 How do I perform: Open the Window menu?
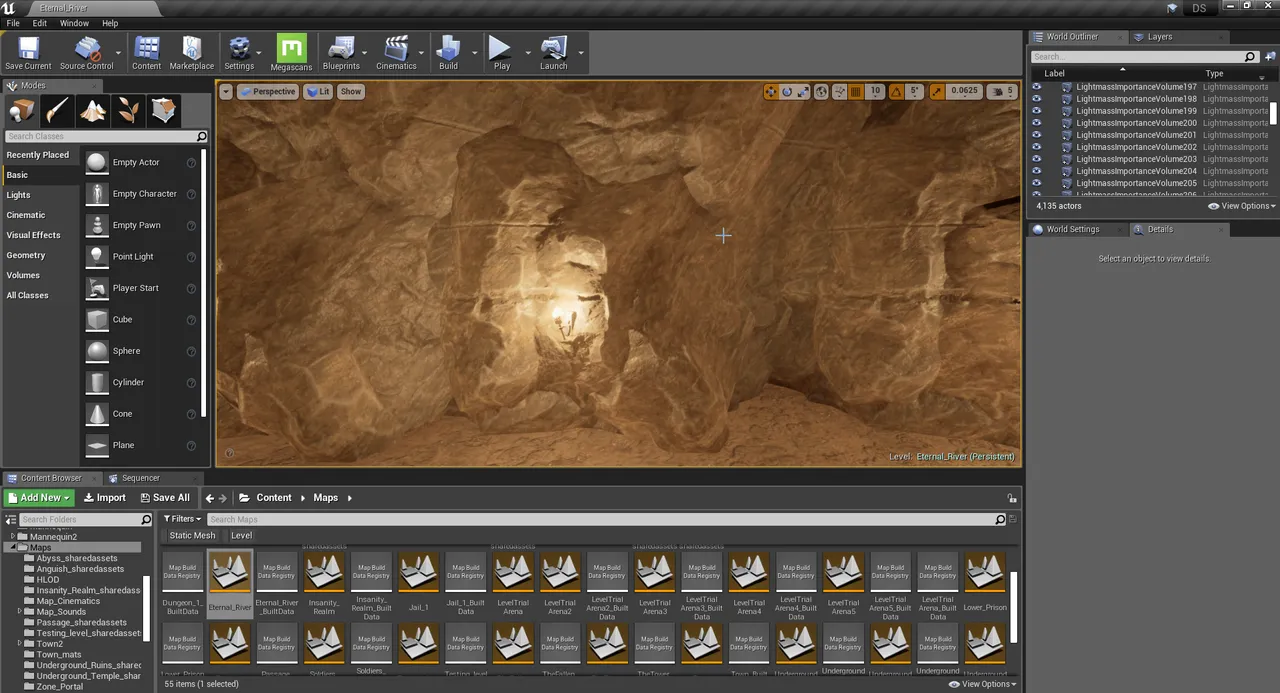point(74,23)
